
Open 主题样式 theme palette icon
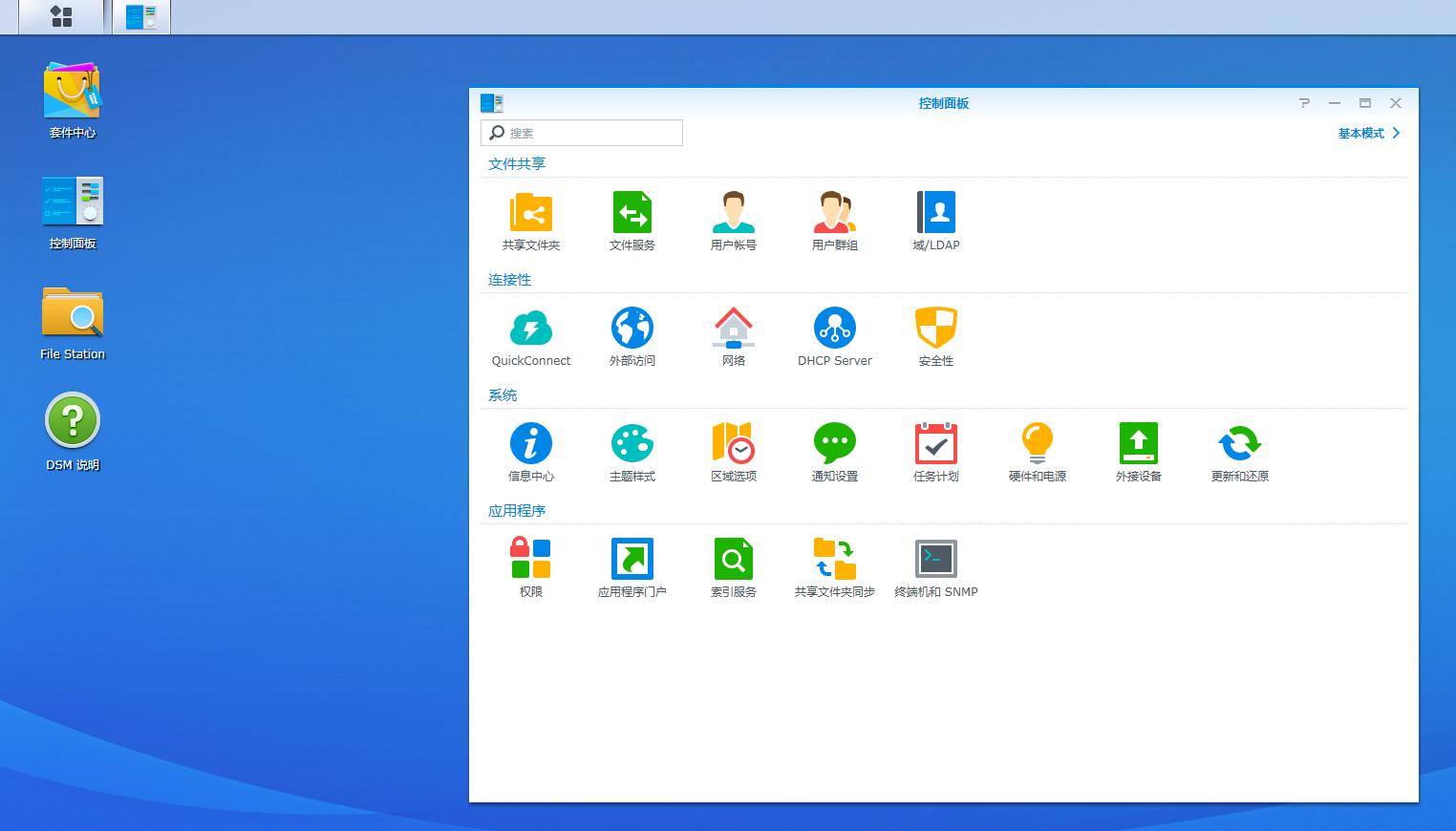click(632, 444)
